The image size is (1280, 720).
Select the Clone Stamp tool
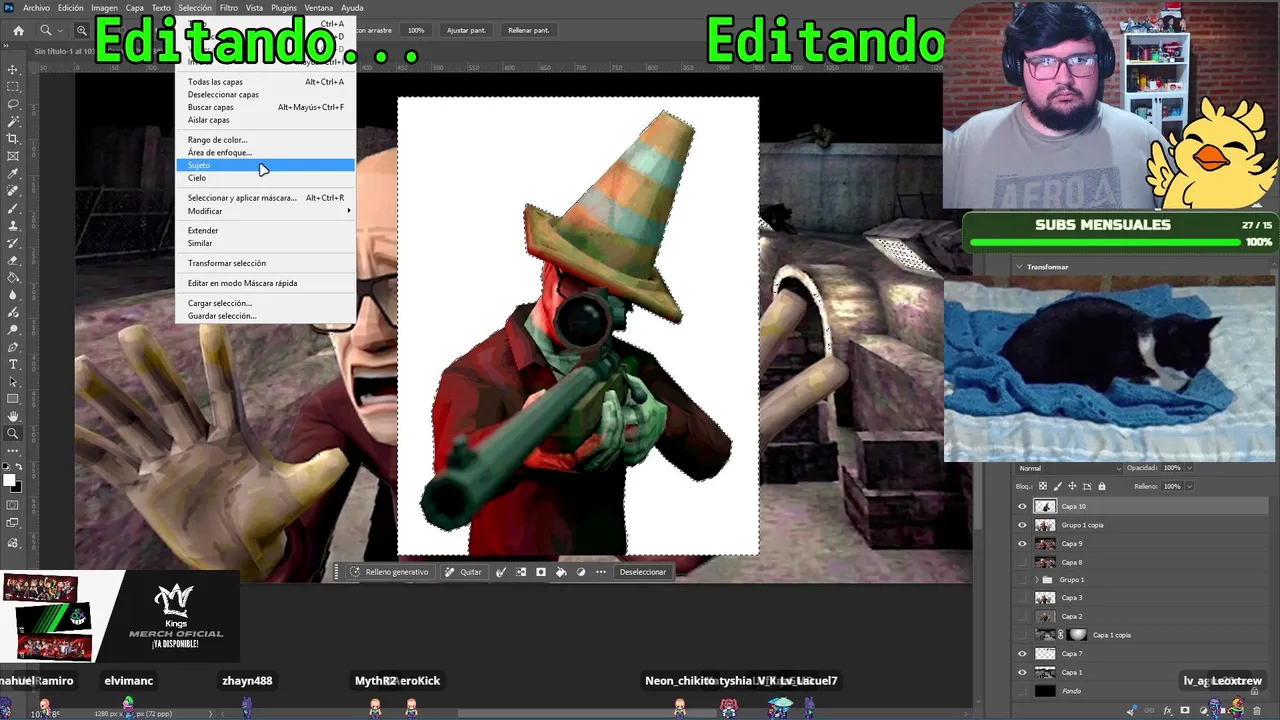13,226
